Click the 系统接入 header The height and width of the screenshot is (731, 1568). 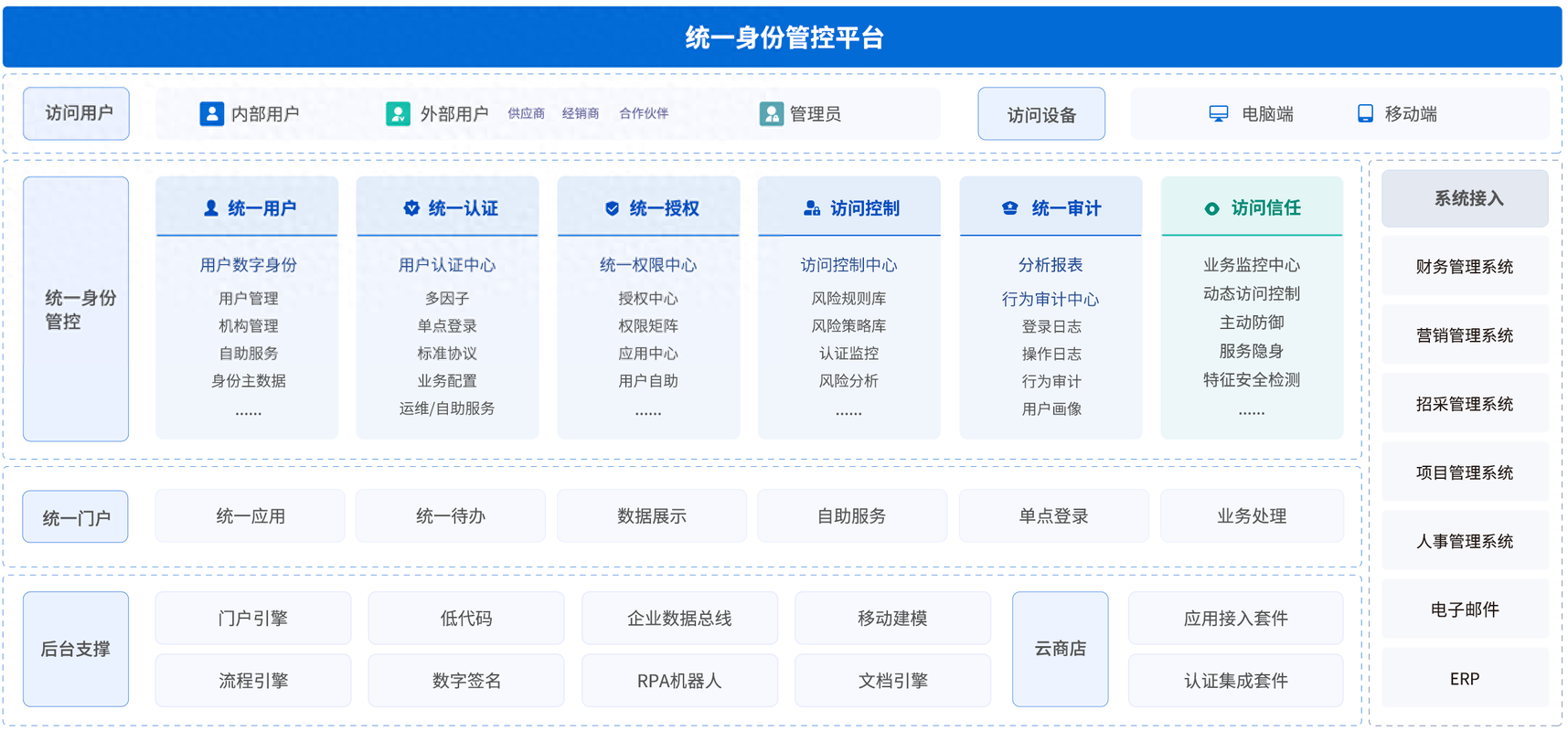[x=1465, y=198]
